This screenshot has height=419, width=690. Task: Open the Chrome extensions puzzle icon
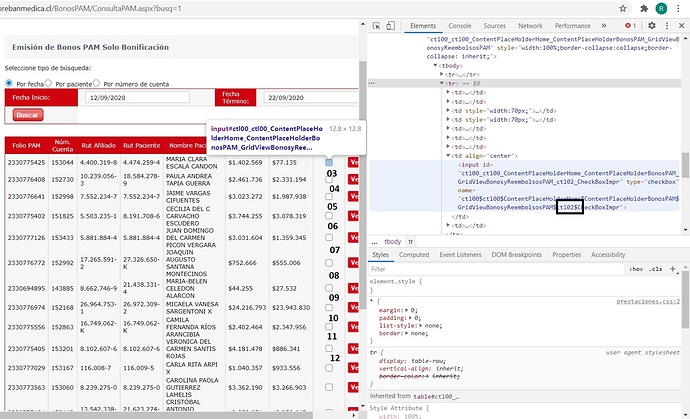(x=644, y=8)
